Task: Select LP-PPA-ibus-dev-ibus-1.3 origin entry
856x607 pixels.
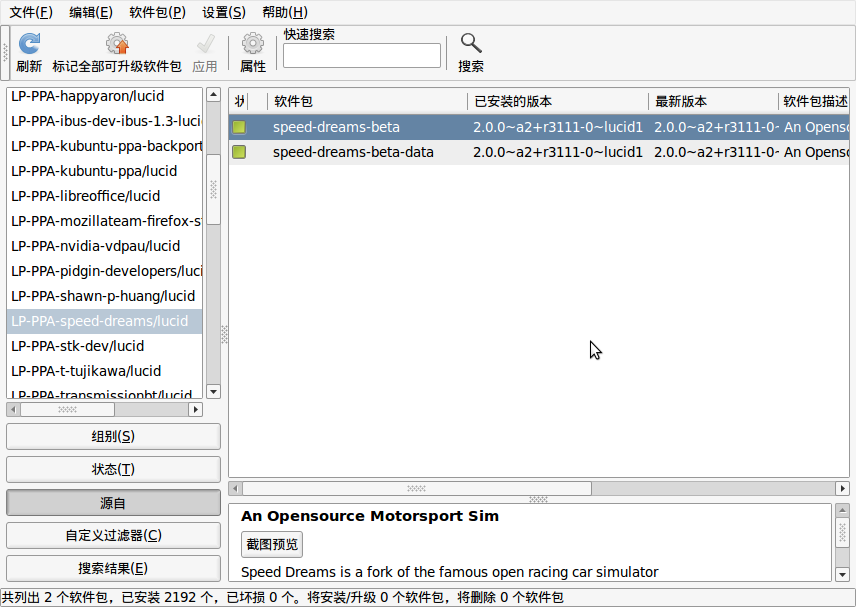Action: point(105,121)
